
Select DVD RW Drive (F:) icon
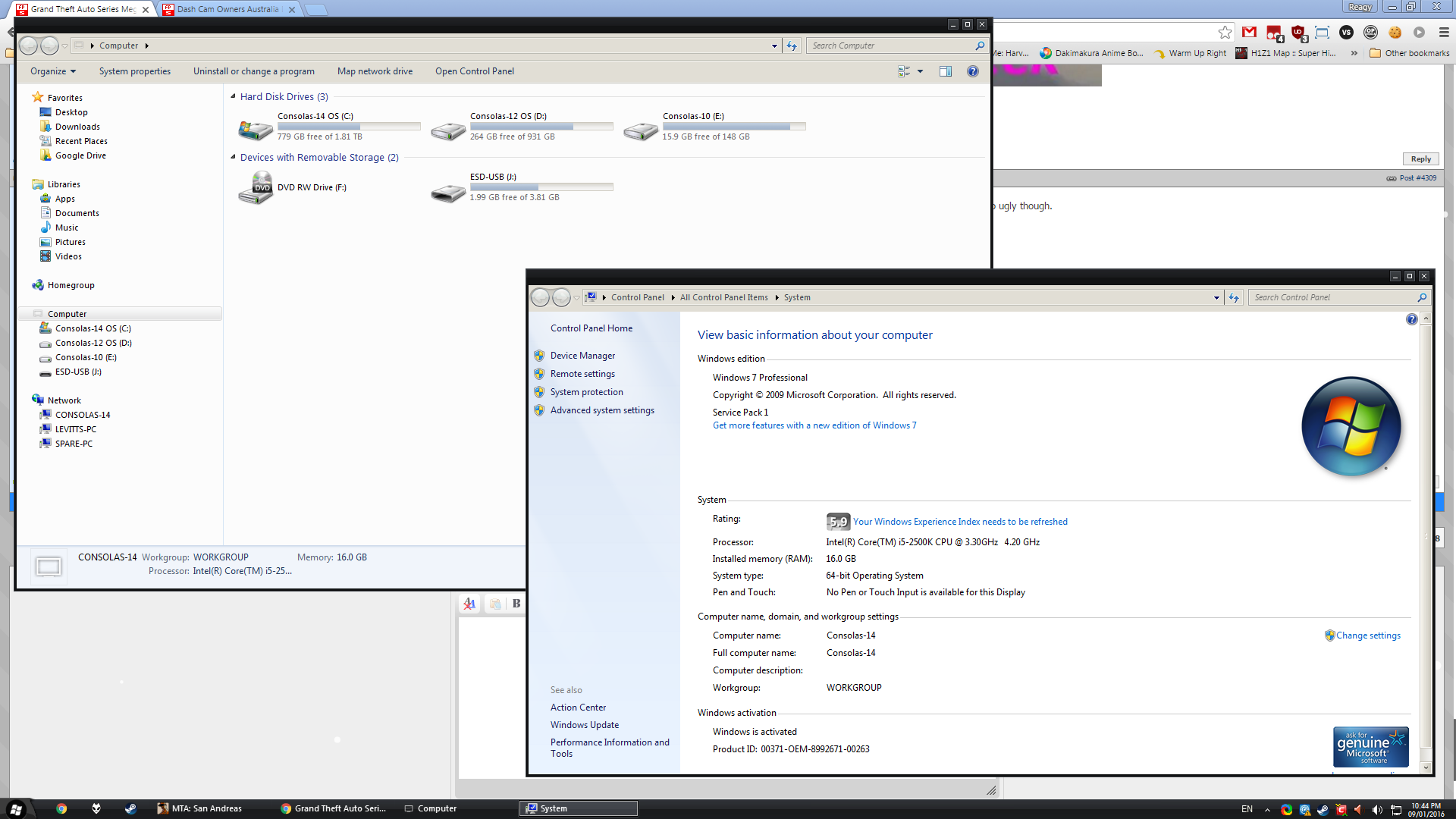click(x=256, y=188)
